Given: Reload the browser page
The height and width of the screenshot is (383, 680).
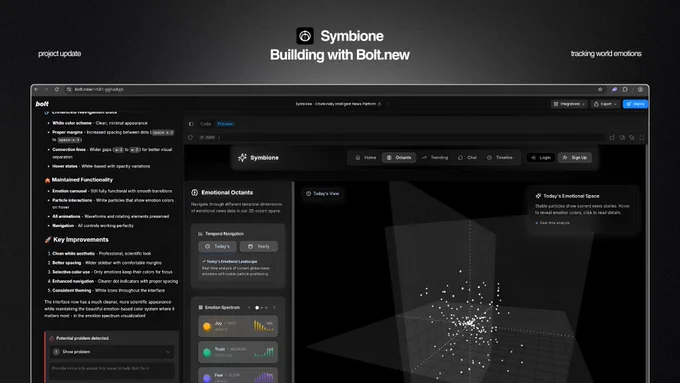Looking at the screenshot, I should pos(57,89).
